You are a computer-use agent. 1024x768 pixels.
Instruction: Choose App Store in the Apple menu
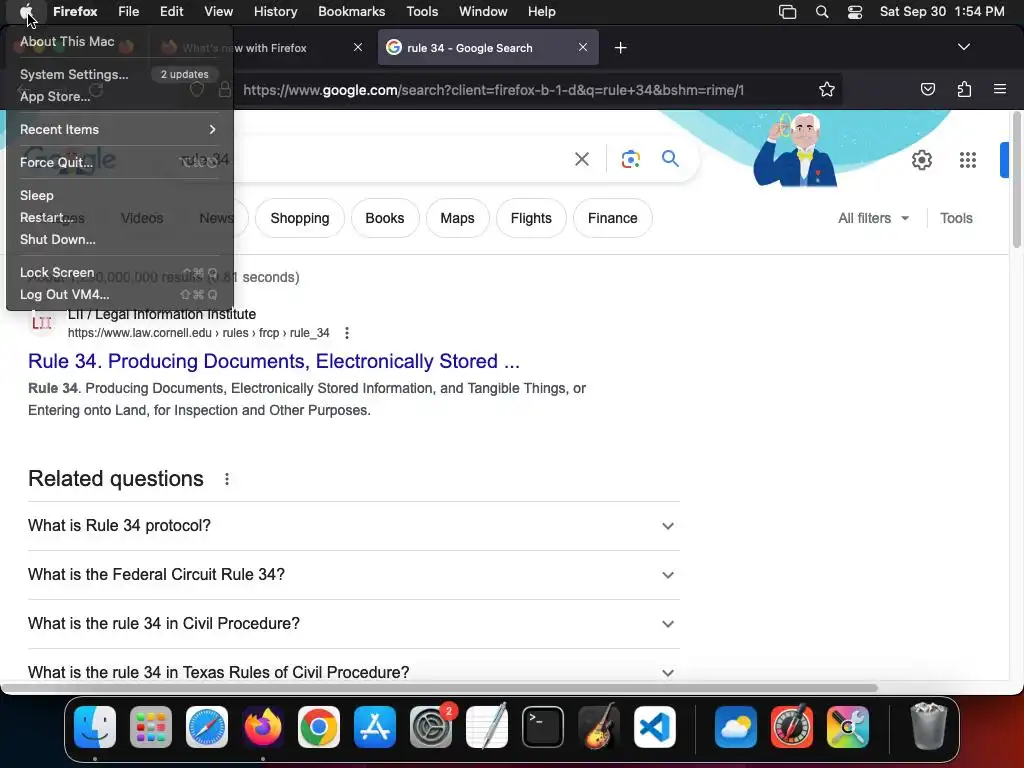[119, 97]
